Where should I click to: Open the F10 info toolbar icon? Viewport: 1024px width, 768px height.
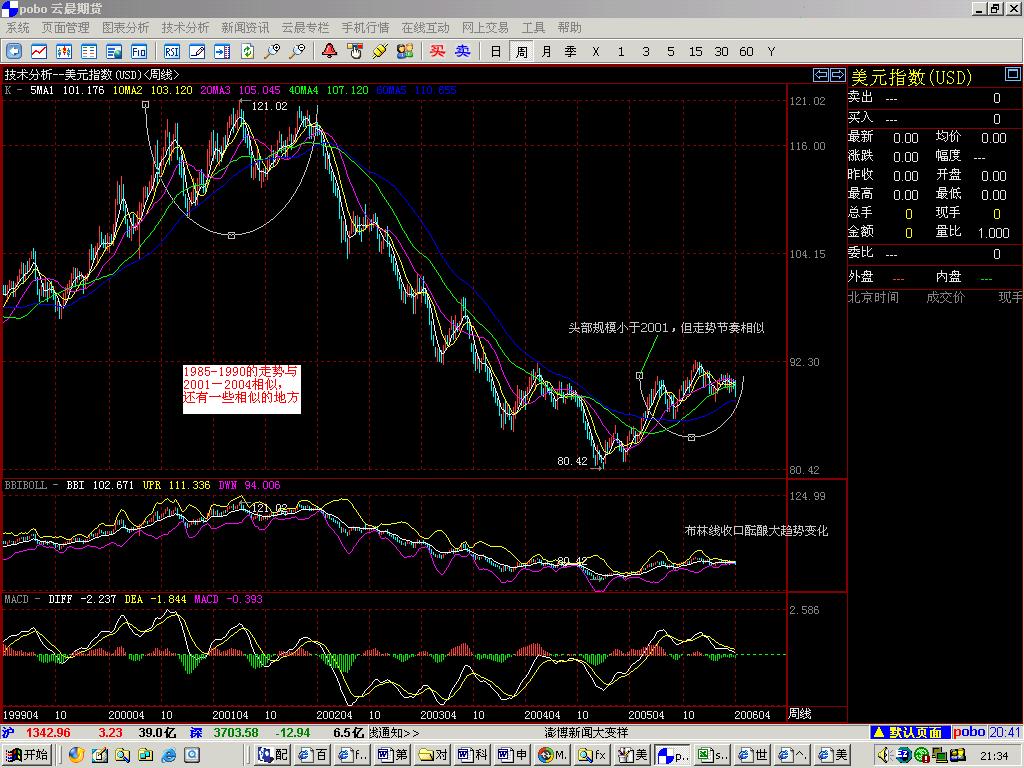click(x=139, y=51)
